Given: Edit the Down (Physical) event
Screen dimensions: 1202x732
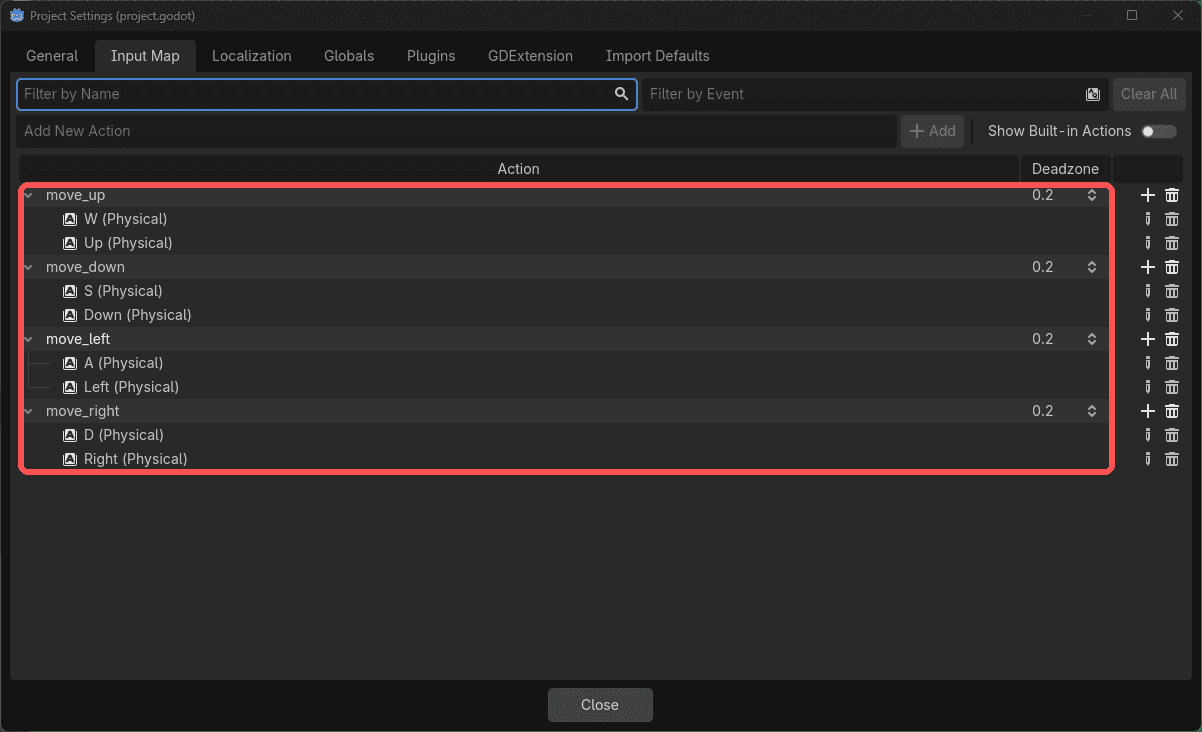Looking at the screenshot, I should [x=1147, y=315].
